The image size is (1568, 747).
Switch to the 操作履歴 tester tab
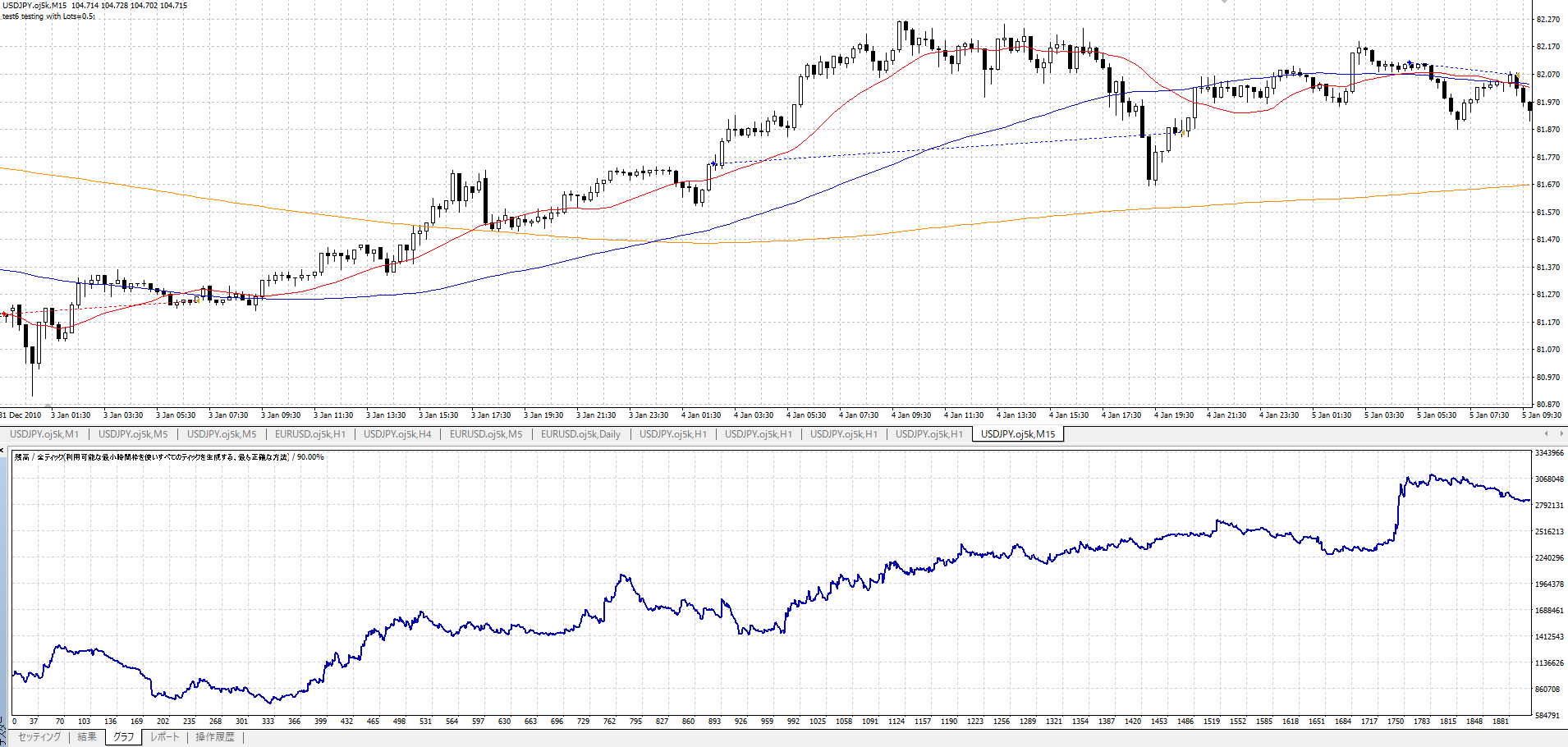(215, 737)
